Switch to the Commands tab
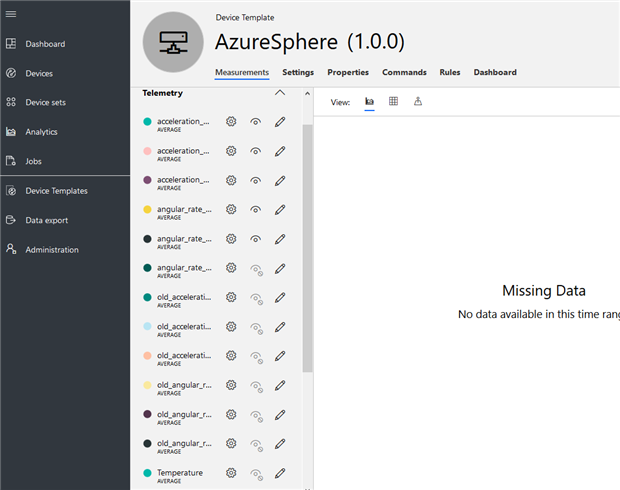The image size is (620, 490). tap(404, 73)
